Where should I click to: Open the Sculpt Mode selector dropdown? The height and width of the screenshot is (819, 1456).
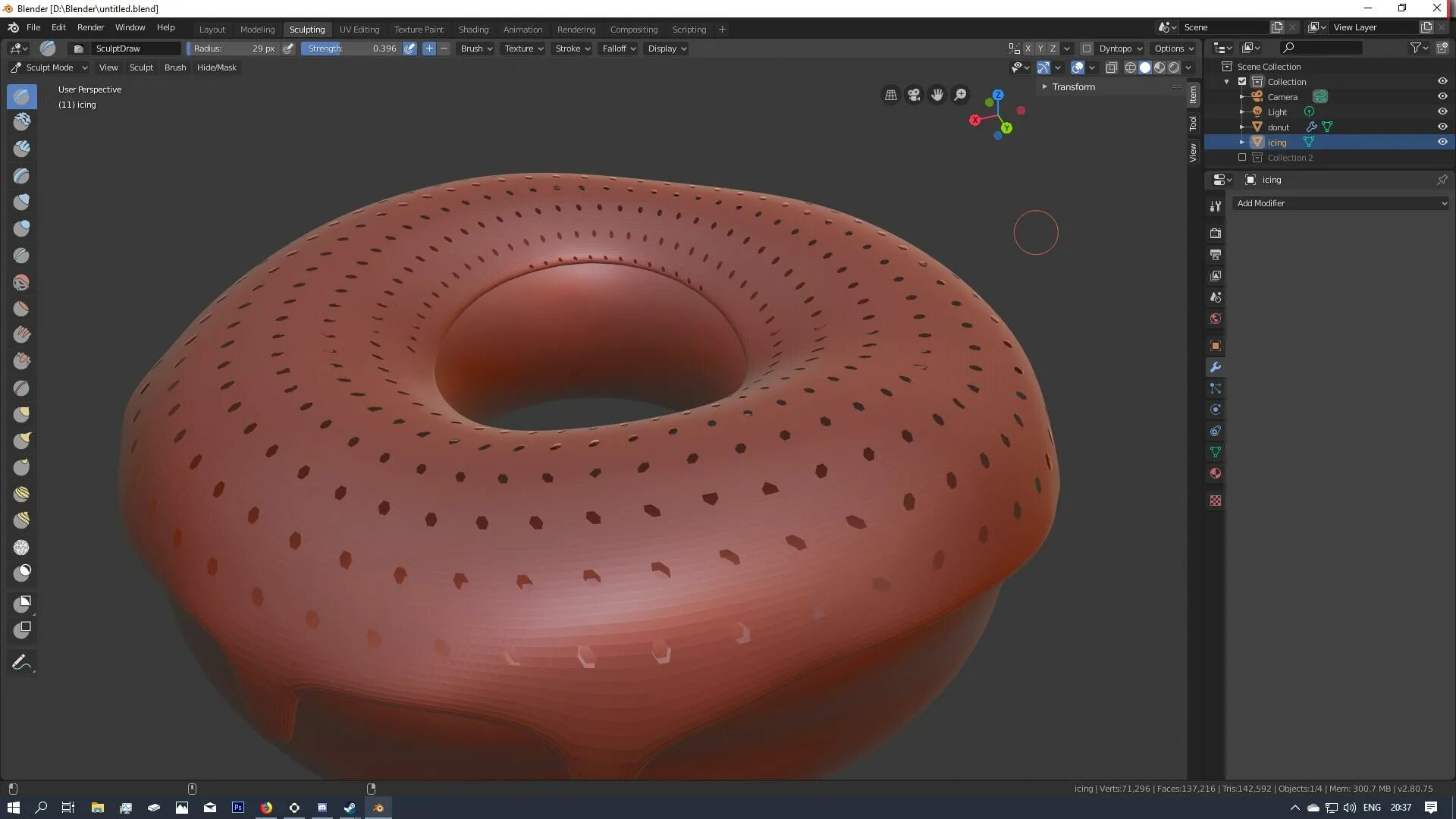click(x=49, y=67)
